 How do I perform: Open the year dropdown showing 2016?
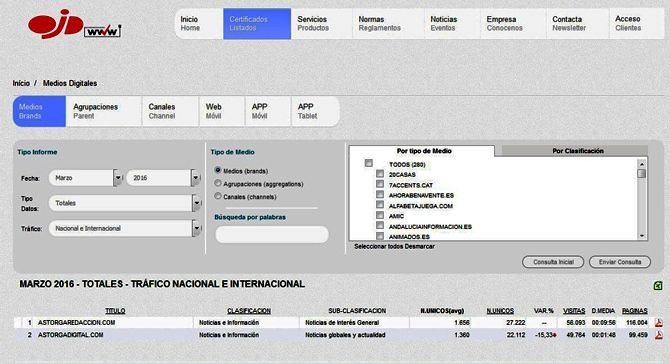(163, 178)
